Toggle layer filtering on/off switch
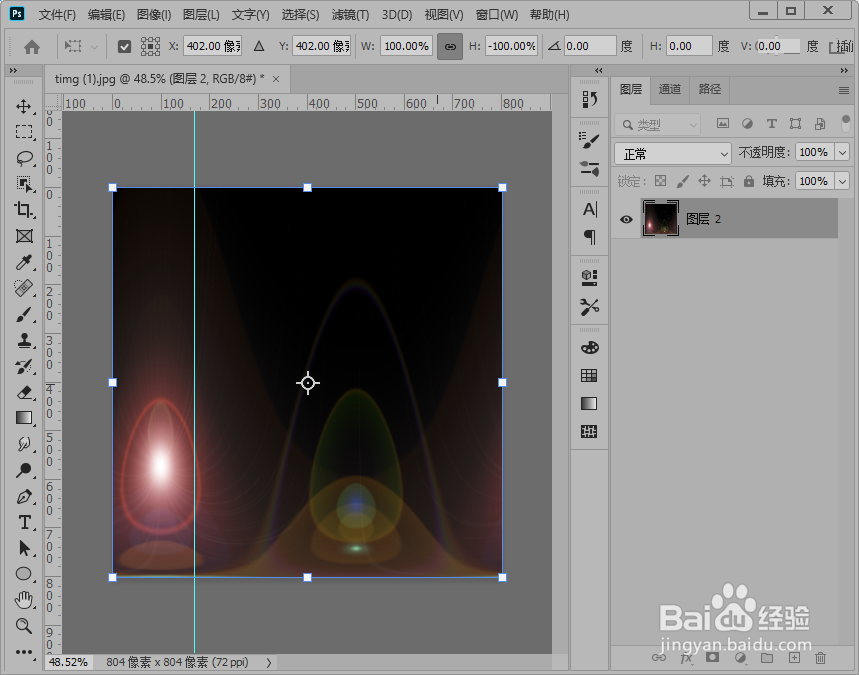The width and height of the screenshot is (859, 675). [845, 124]
